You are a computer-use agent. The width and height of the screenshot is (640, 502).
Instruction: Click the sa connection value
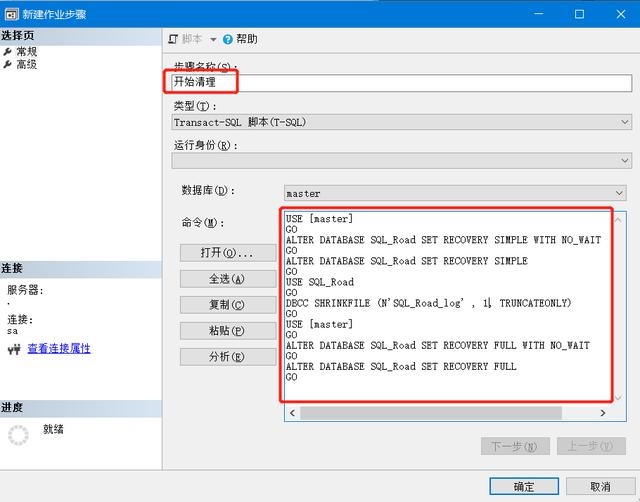(12, 331)
